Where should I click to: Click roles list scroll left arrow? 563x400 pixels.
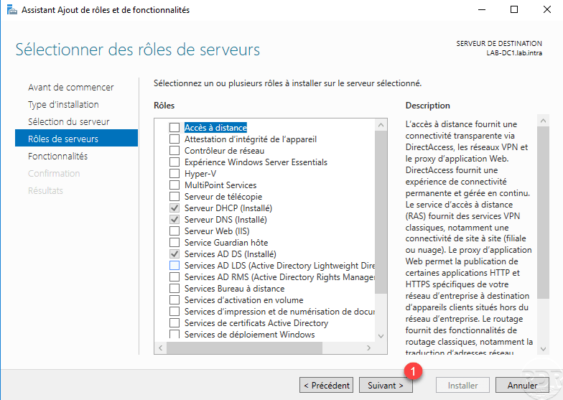160,348
